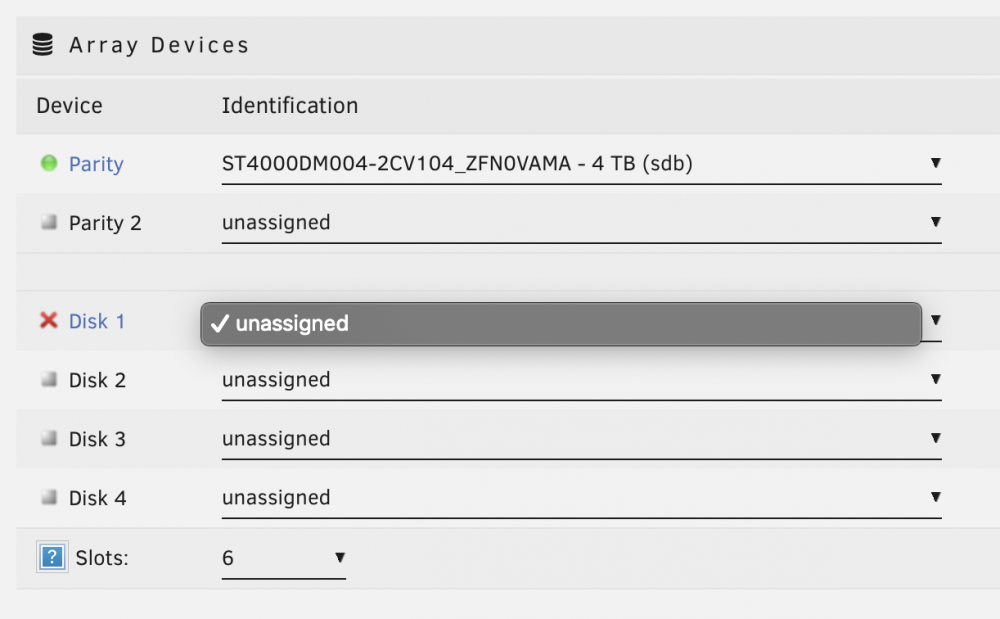Click the Disk 1 dropdown arrow

click(936, 320)
